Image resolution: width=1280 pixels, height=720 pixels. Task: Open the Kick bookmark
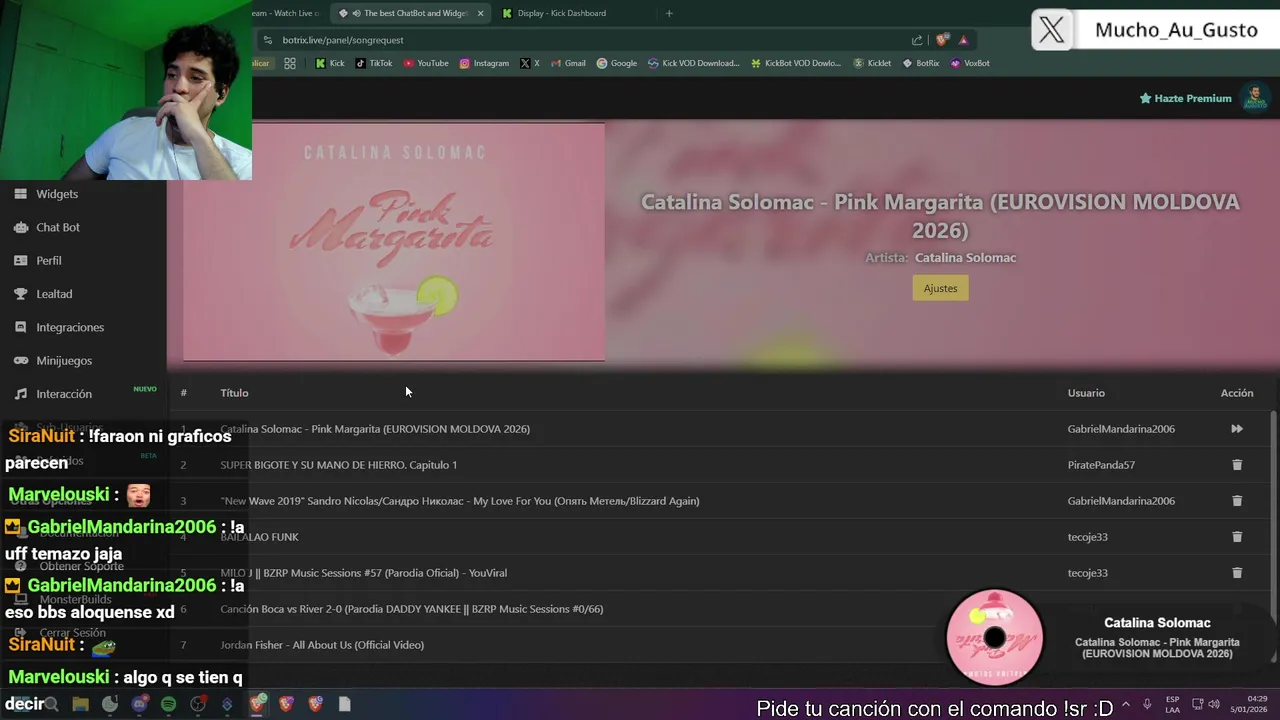coord(330,63)
